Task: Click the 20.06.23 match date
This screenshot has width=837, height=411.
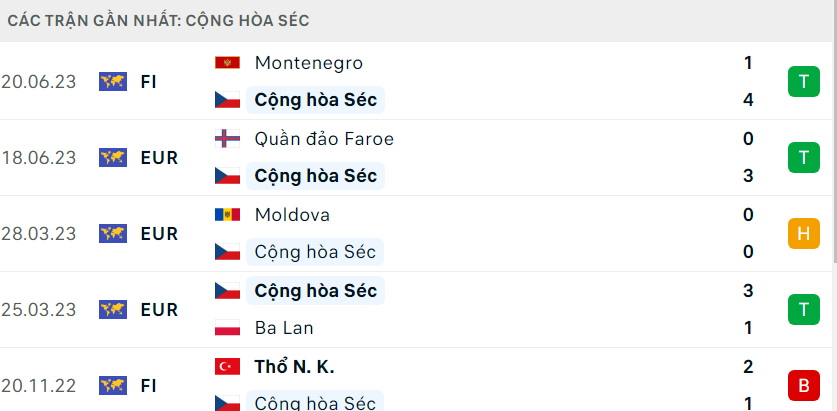Action: 38,82
